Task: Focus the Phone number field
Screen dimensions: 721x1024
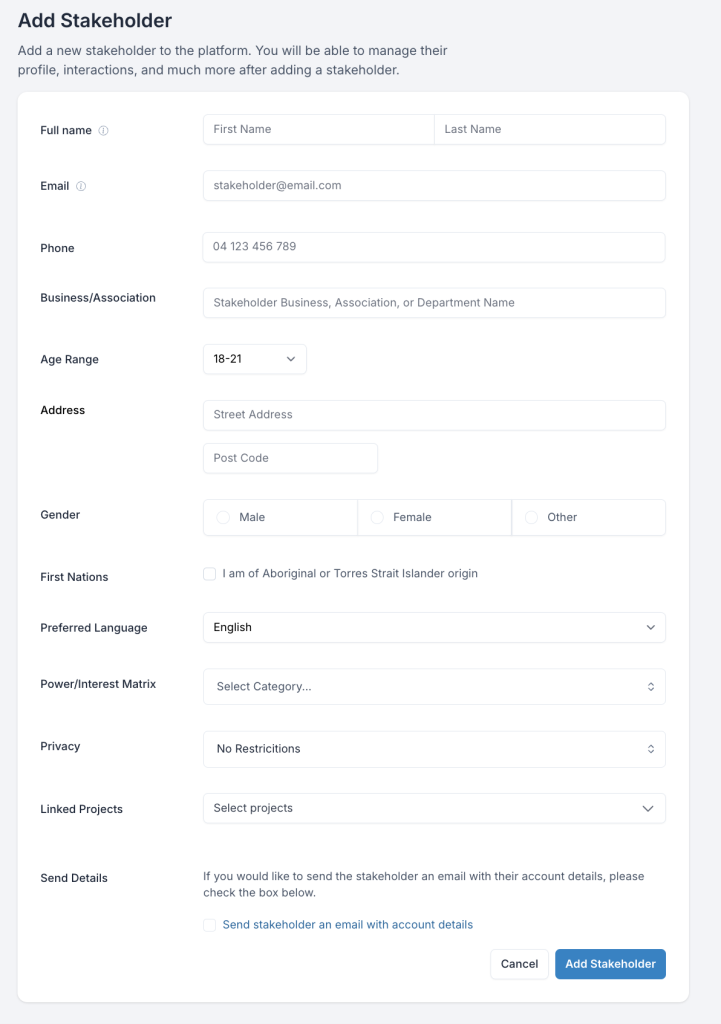Action: point(434,247)
